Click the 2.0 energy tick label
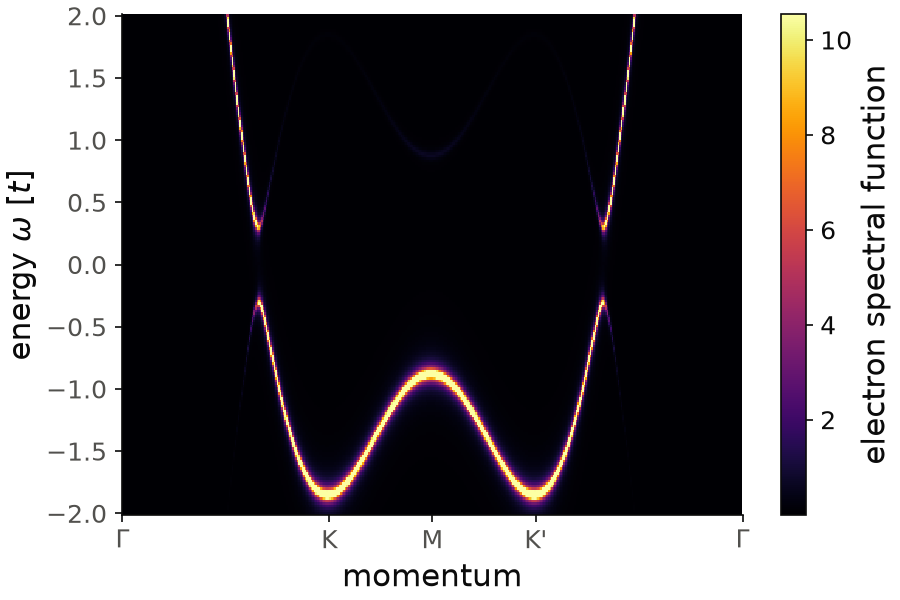900x600 pixels. pos(87,17)
